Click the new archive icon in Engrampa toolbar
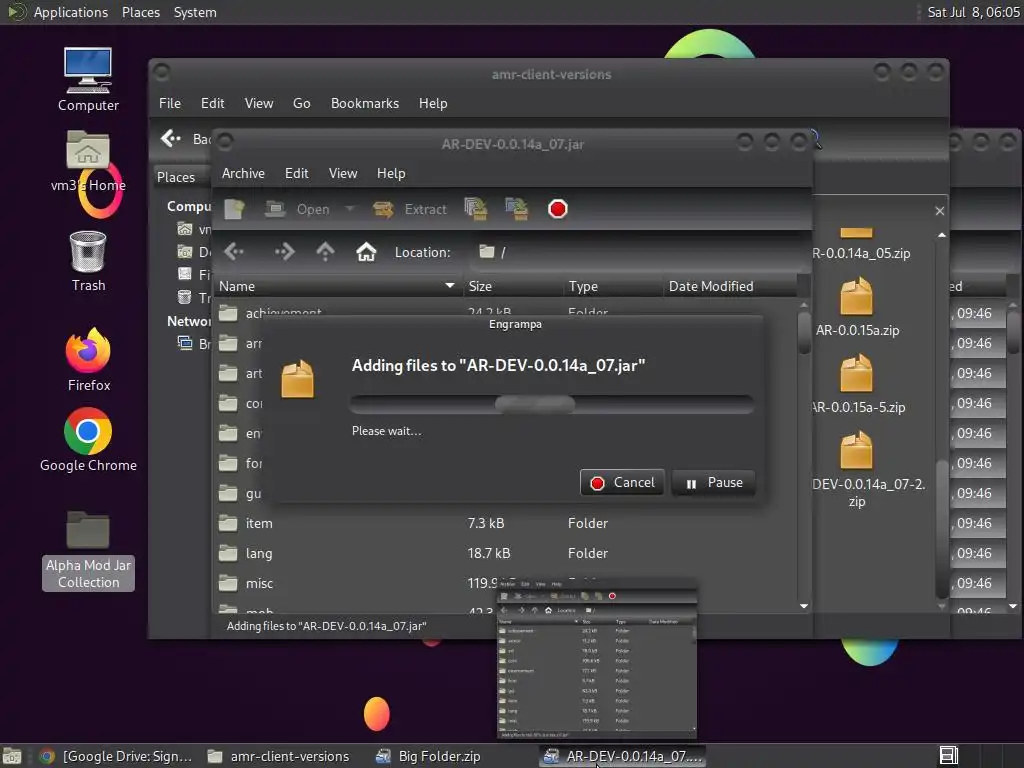The image size is (1024, 768). coord(234,209)
